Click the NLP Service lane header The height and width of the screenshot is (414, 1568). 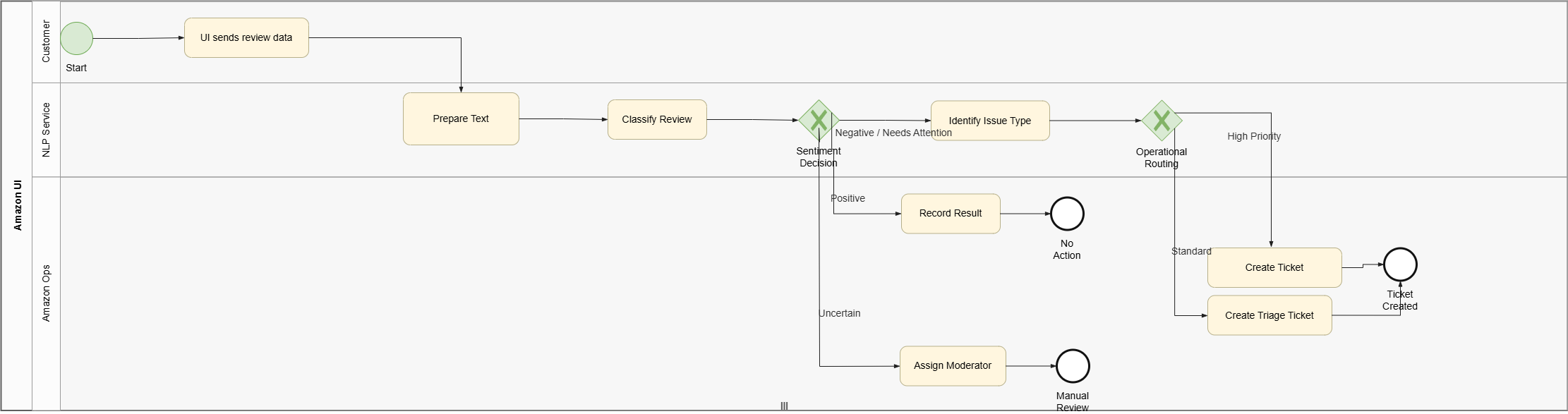click(x=46, y=130)
